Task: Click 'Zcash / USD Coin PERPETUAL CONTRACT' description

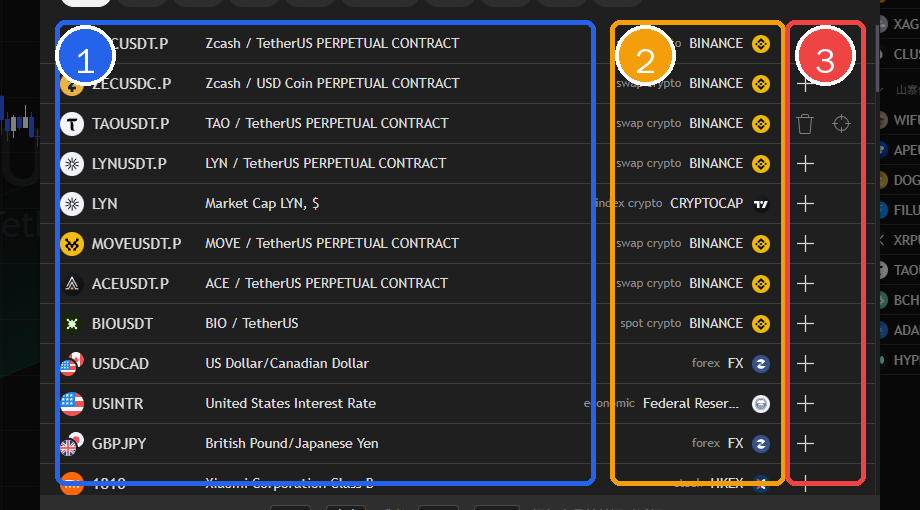Action: coord(332,83)
